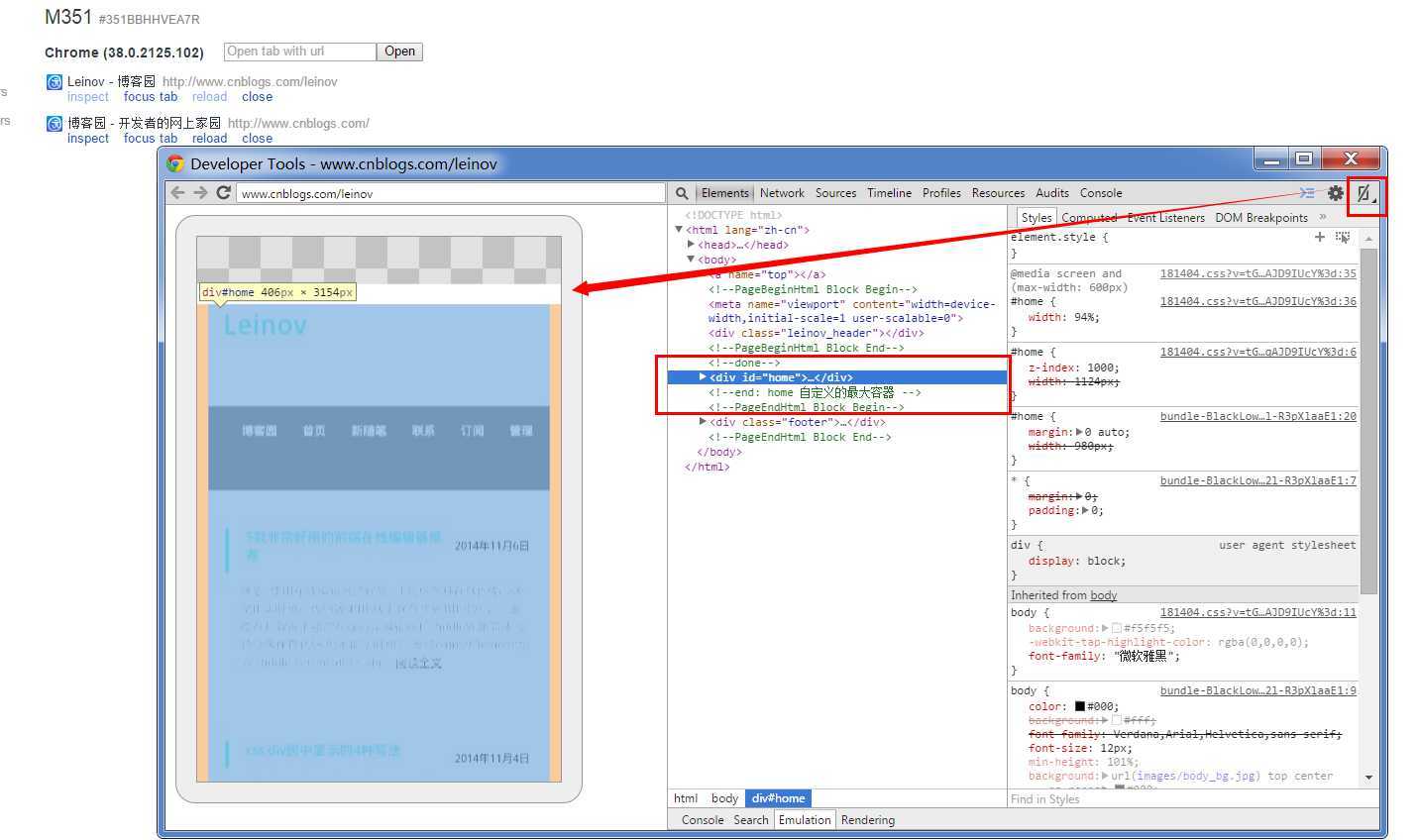
Task: Open the DOM Breakpoints tab
Action: (1261, 218)
